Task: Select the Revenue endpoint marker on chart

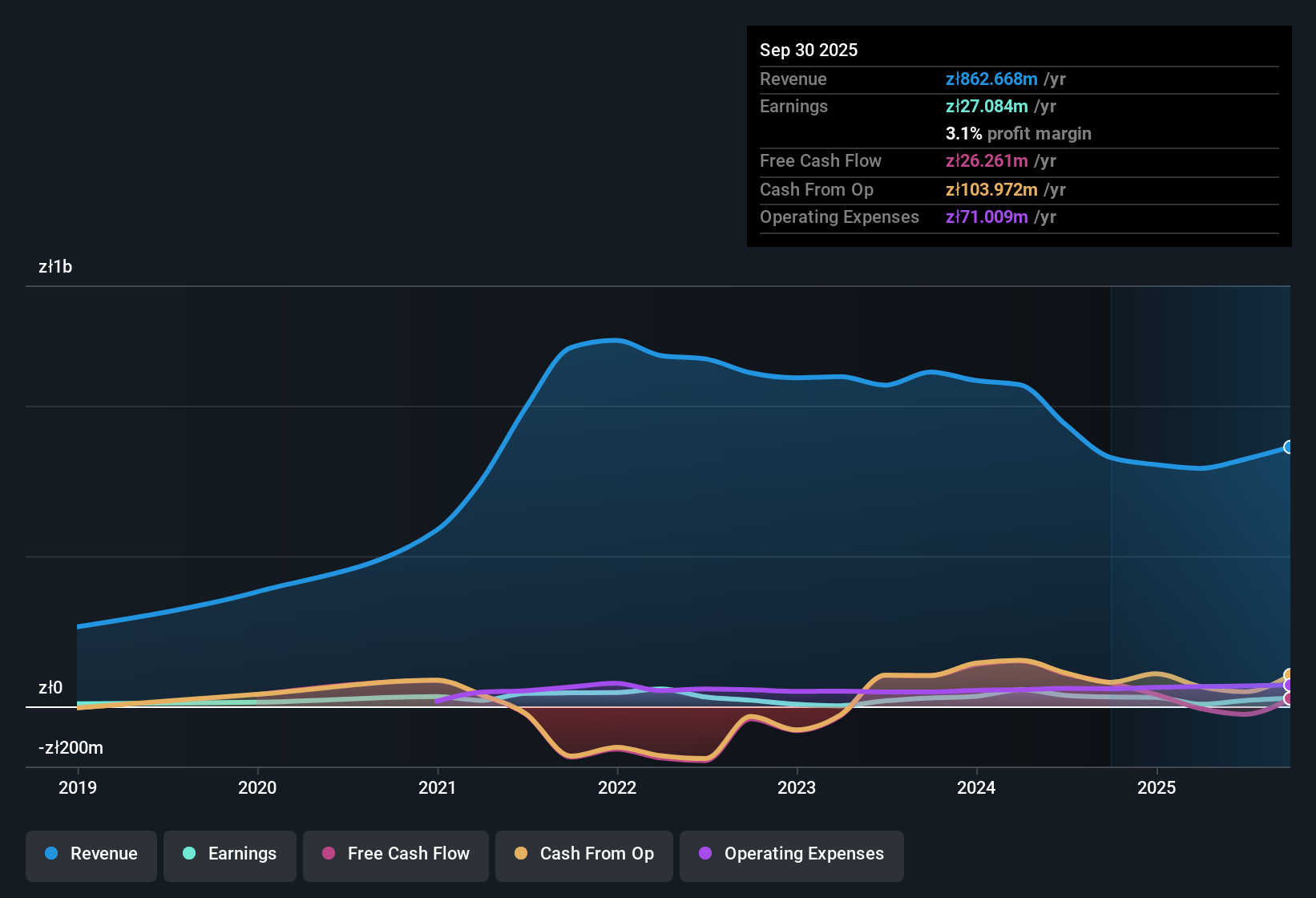Action: pyautogui.click(x=1288, y=447)
